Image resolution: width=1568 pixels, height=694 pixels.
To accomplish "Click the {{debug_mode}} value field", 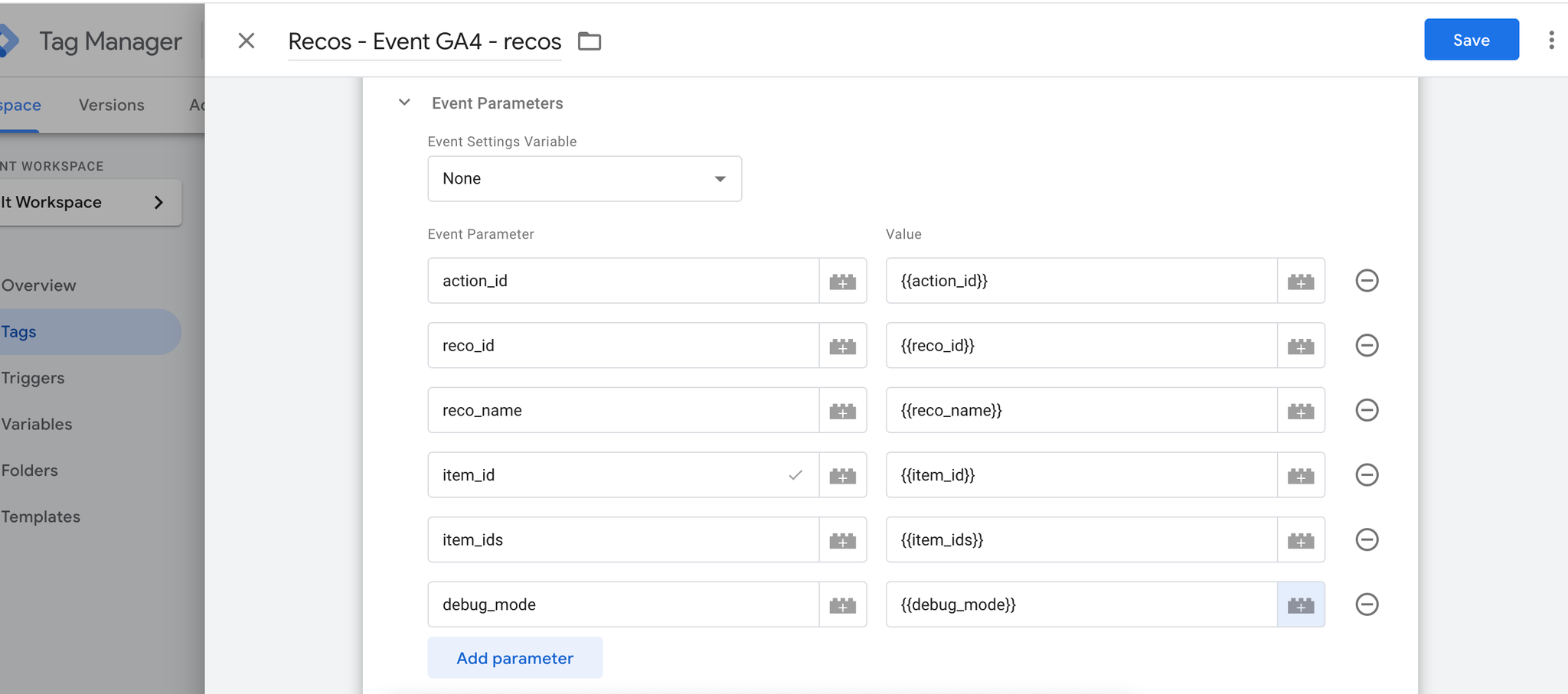I will tap(1081, 604).
